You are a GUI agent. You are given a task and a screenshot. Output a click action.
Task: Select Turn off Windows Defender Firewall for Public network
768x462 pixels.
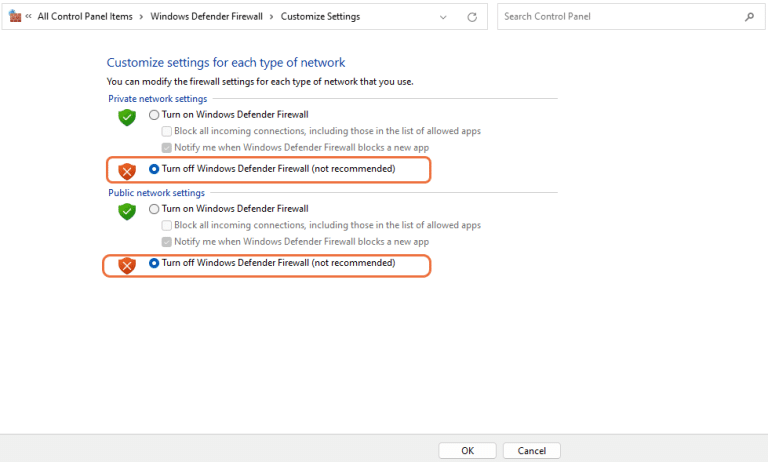(x=154, y=263)
